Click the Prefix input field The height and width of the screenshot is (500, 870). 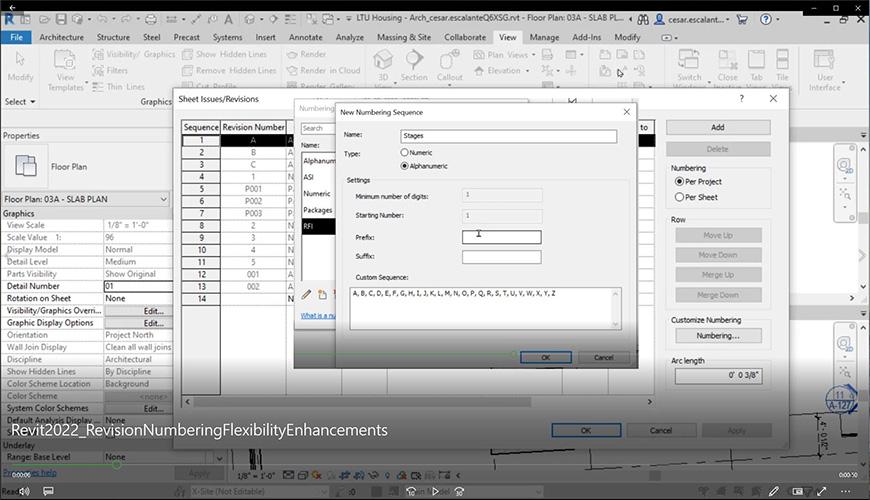(x=502, y=237)
